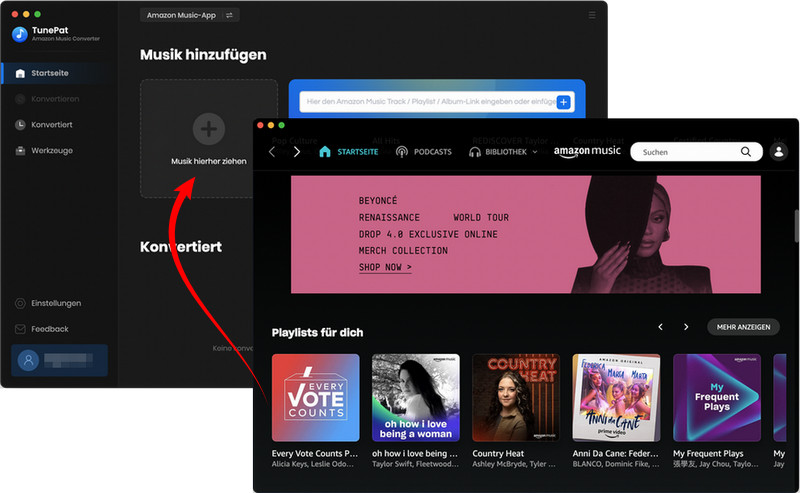This screenshot has width=800, height=493.
Task: Focus the Amazon Music link input field
Action: 429,102
